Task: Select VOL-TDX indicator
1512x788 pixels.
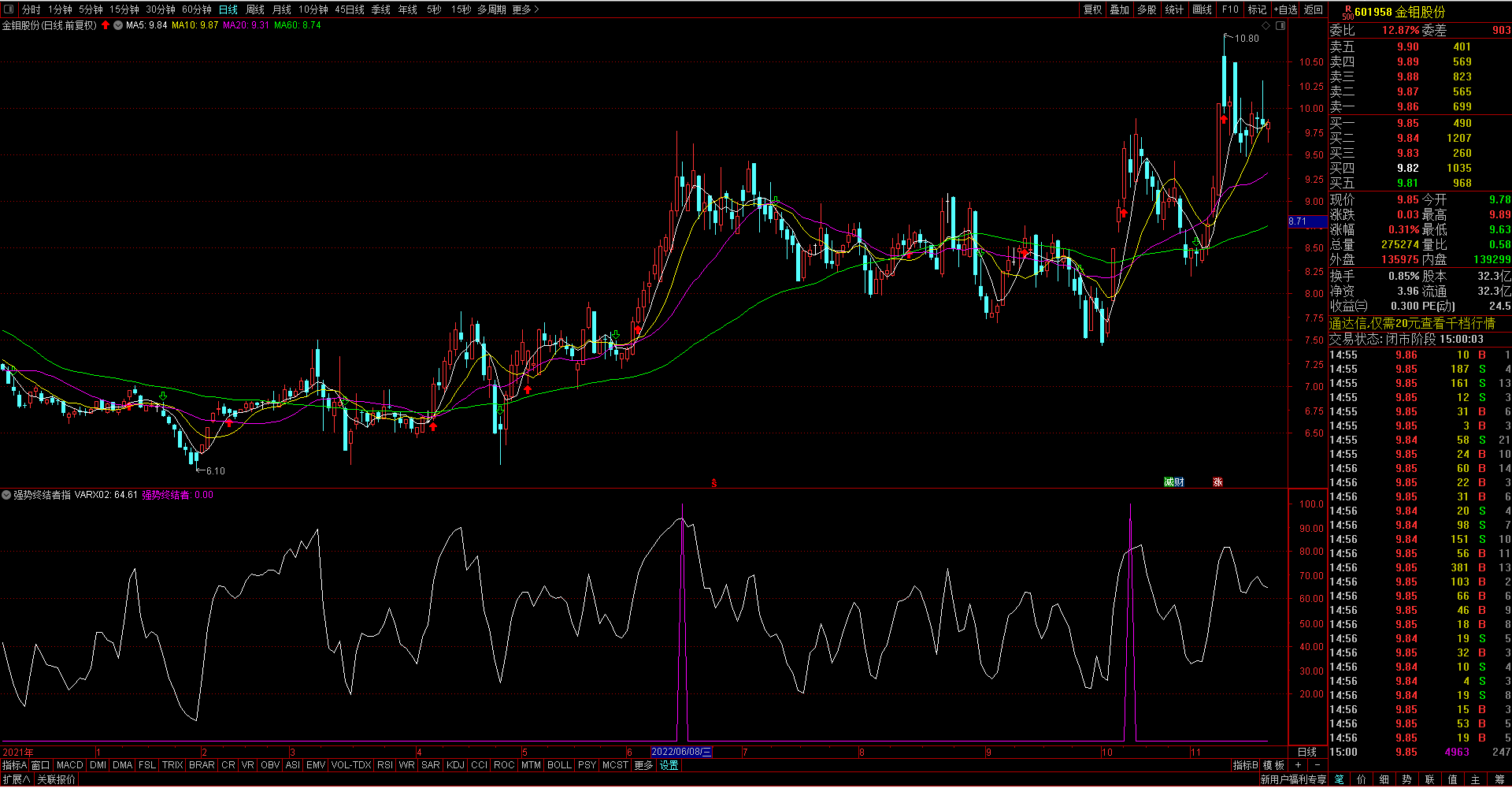Action: pyautogui.click(x=351, y=765)
